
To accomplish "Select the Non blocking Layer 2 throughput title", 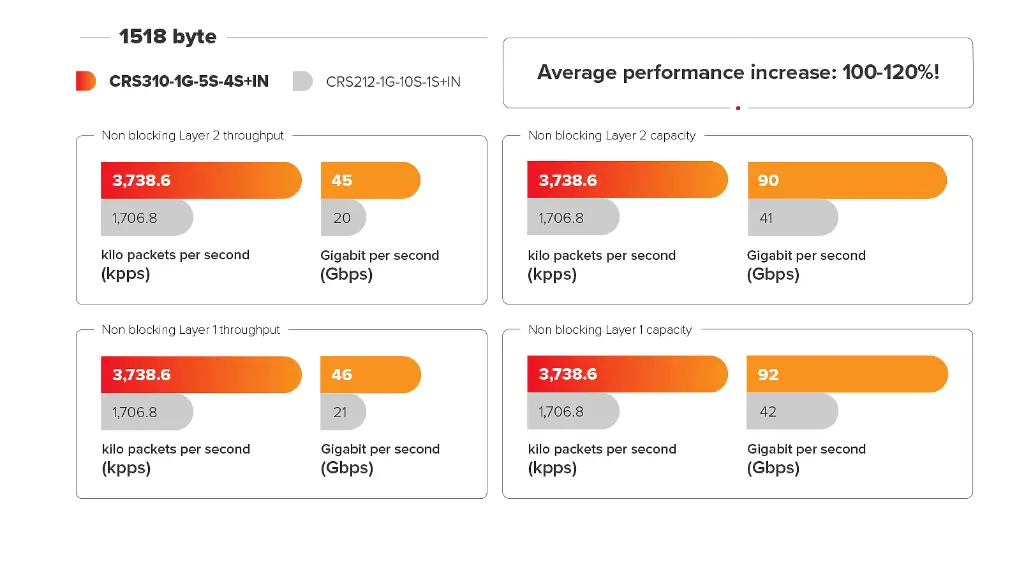I will click(x=193, y=135).
